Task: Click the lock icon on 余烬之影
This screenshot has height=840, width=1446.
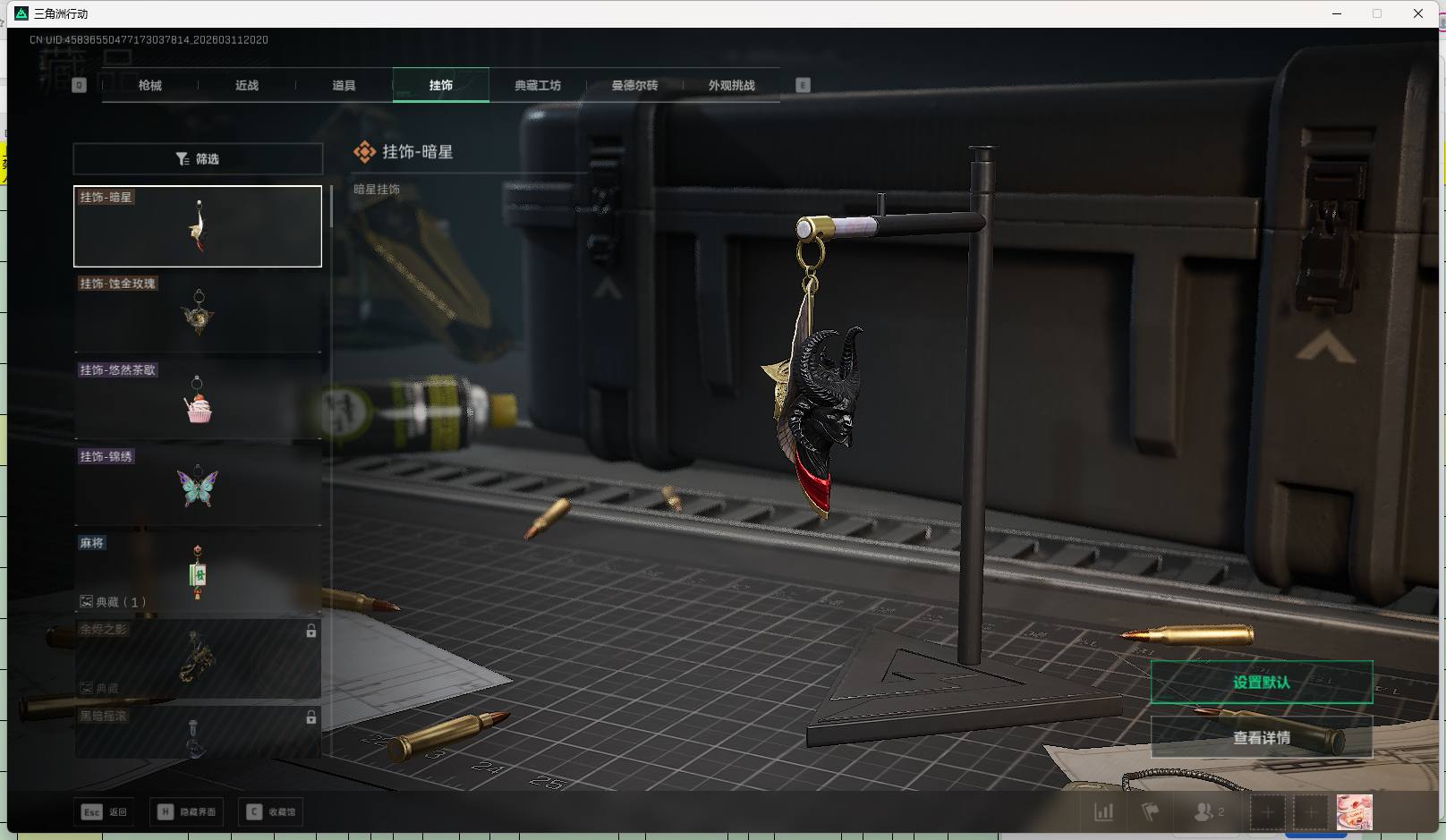Action: pos(310,632)
